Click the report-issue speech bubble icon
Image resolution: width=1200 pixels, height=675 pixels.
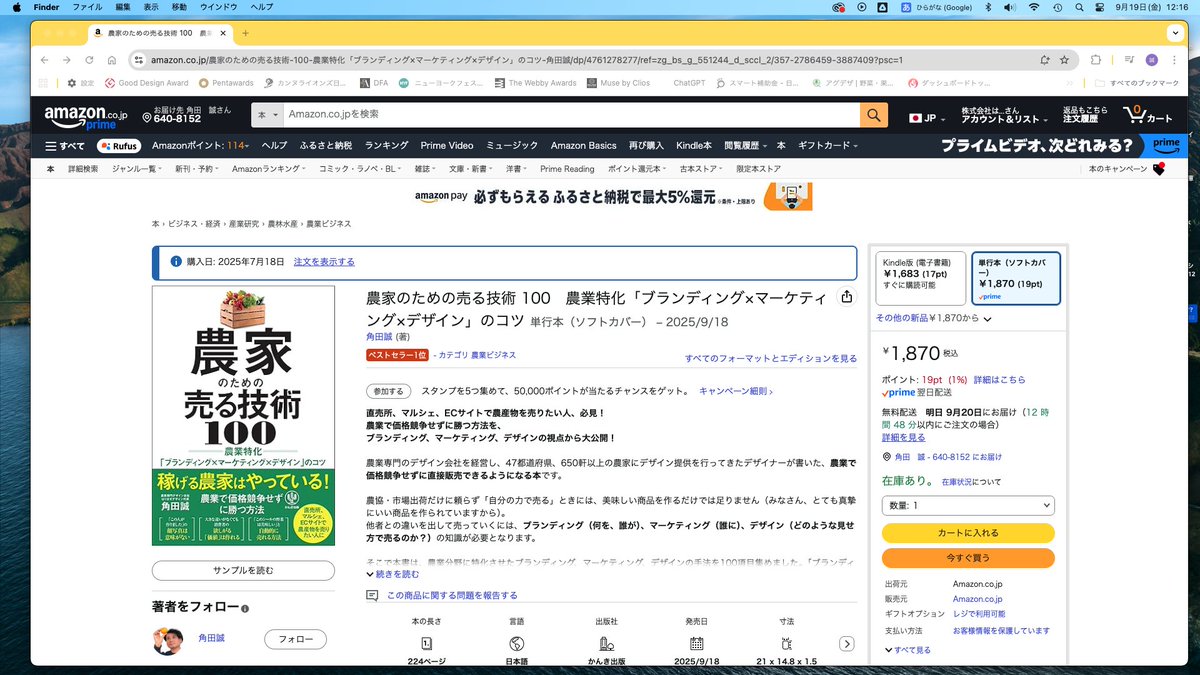point(372,595)
